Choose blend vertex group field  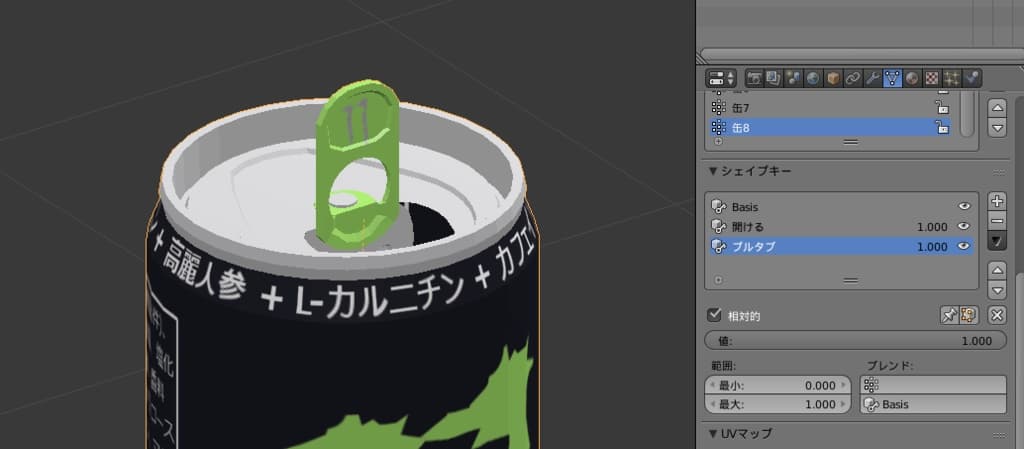(x=933, y=385)
